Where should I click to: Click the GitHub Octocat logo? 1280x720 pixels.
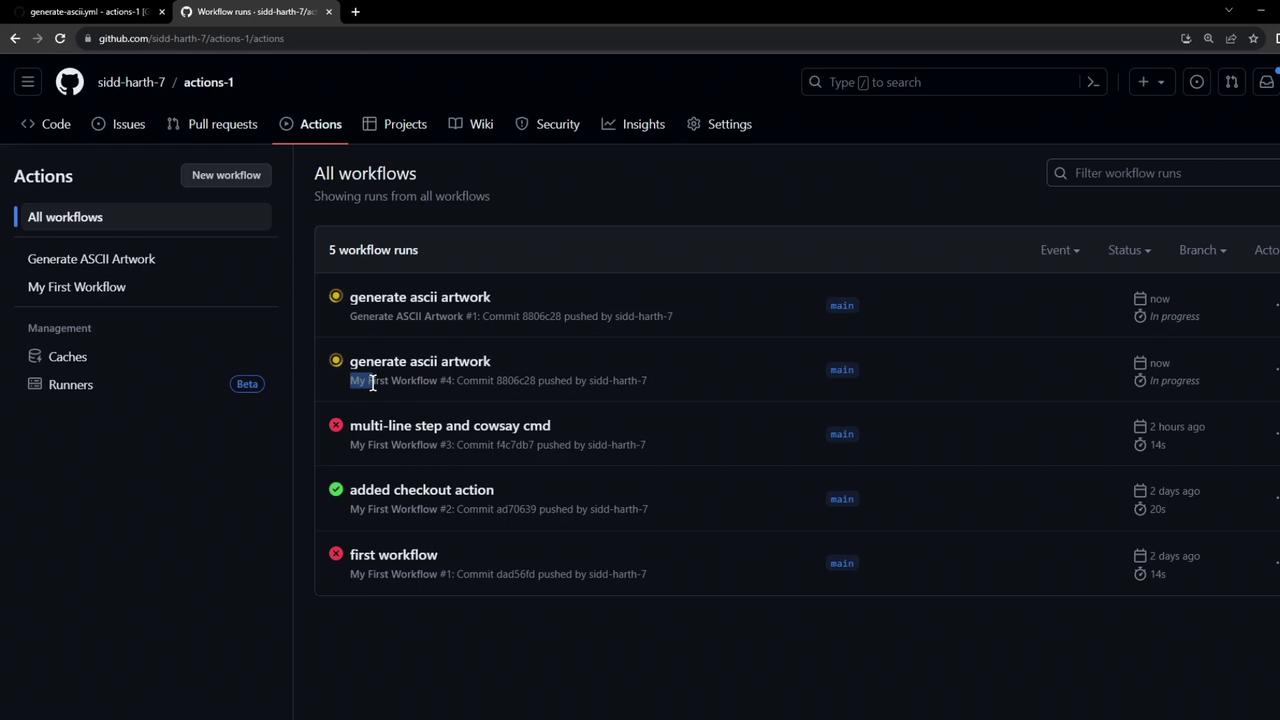pyautogui.click(x=69, y=82)
